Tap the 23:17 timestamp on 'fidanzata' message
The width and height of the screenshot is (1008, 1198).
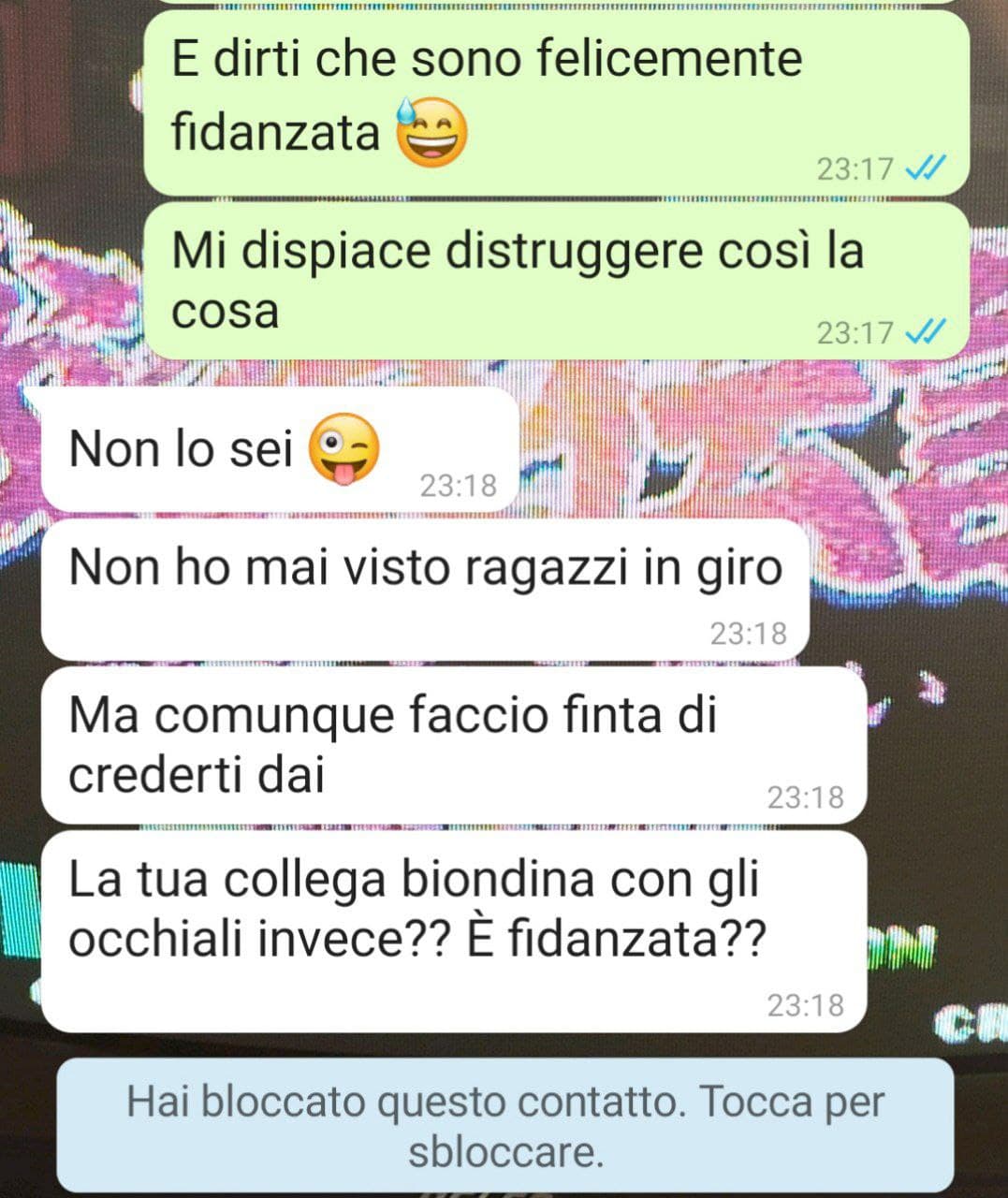[855, 169]
